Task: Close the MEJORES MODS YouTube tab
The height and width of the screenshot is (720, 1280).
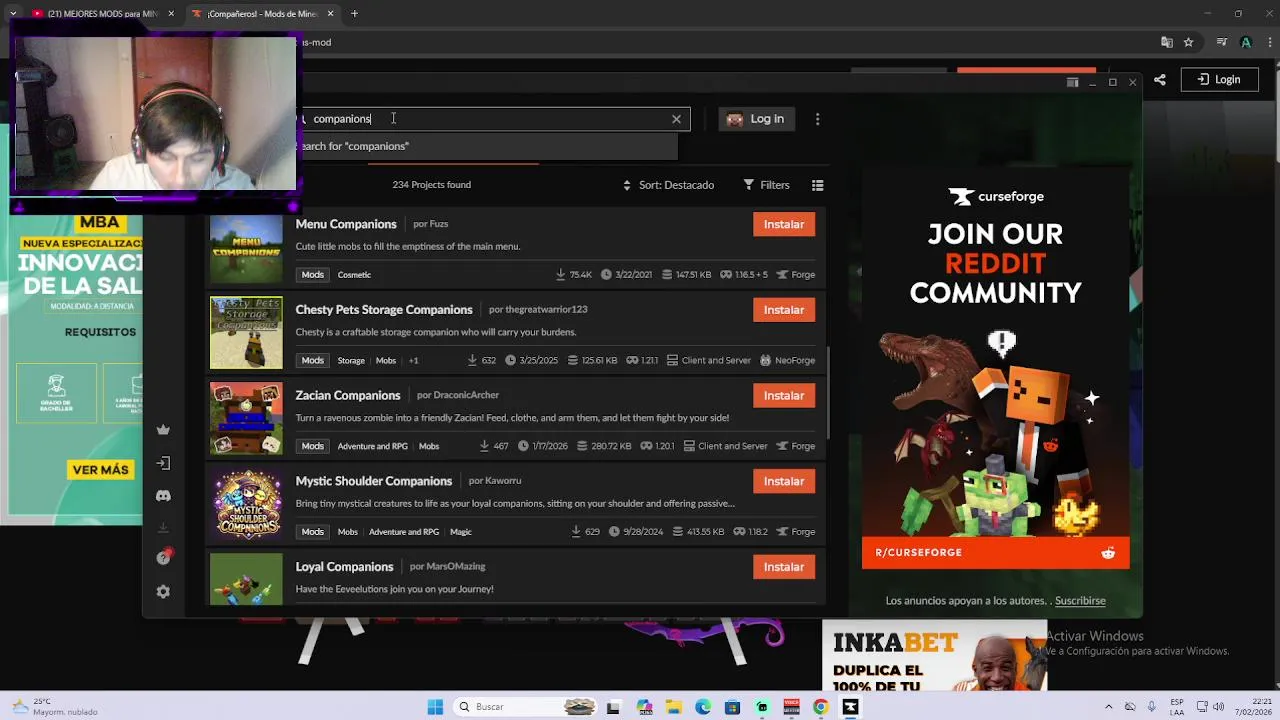Action: tap(171, 14)
